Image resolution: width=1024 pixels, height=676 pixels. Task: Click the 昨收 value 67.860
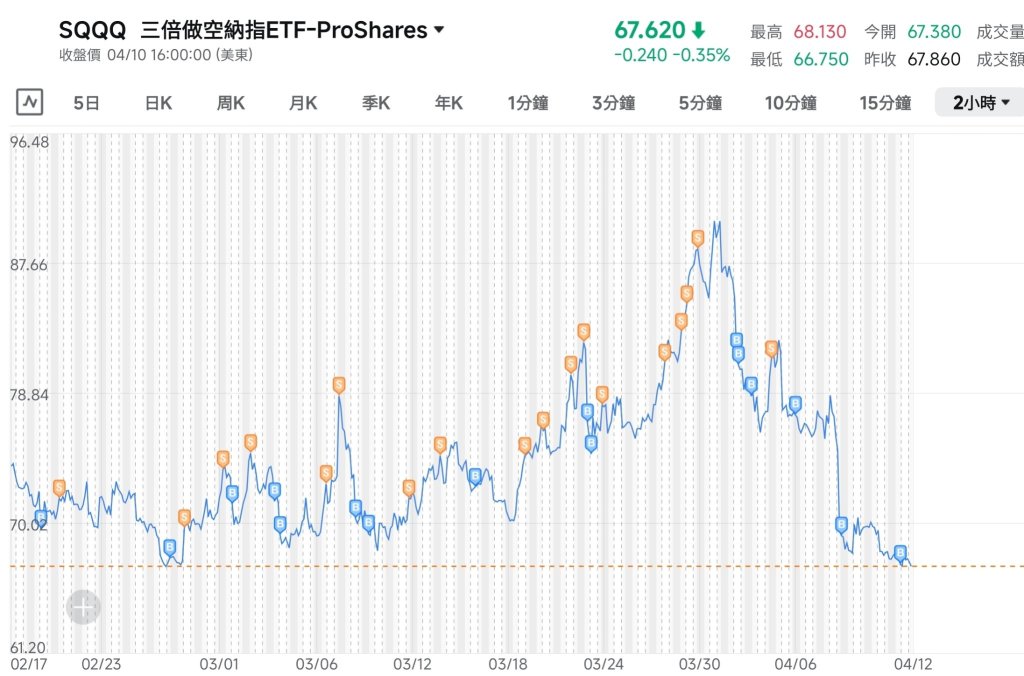click(934, 59)
